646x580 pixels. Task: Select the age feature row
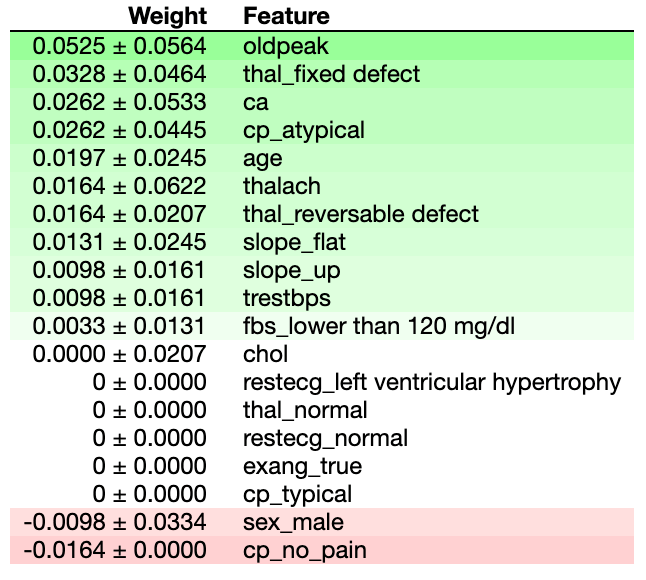pyautogui.click(x=322, y=158)
